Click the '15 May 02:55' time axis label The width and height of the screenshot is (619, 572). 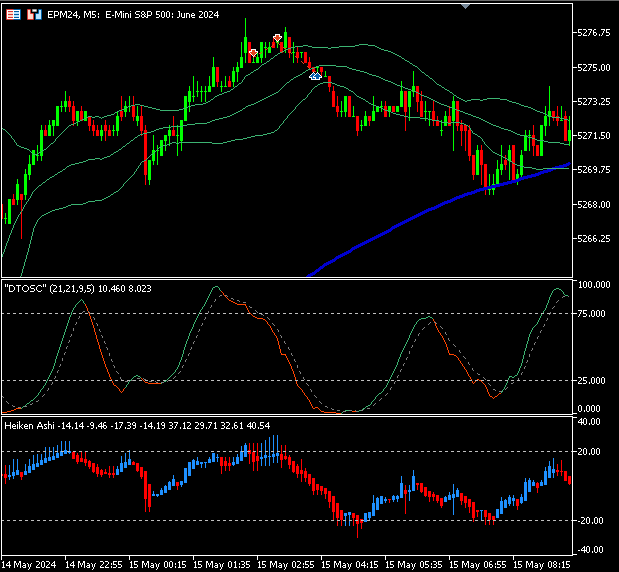click(x=286, y=565)
